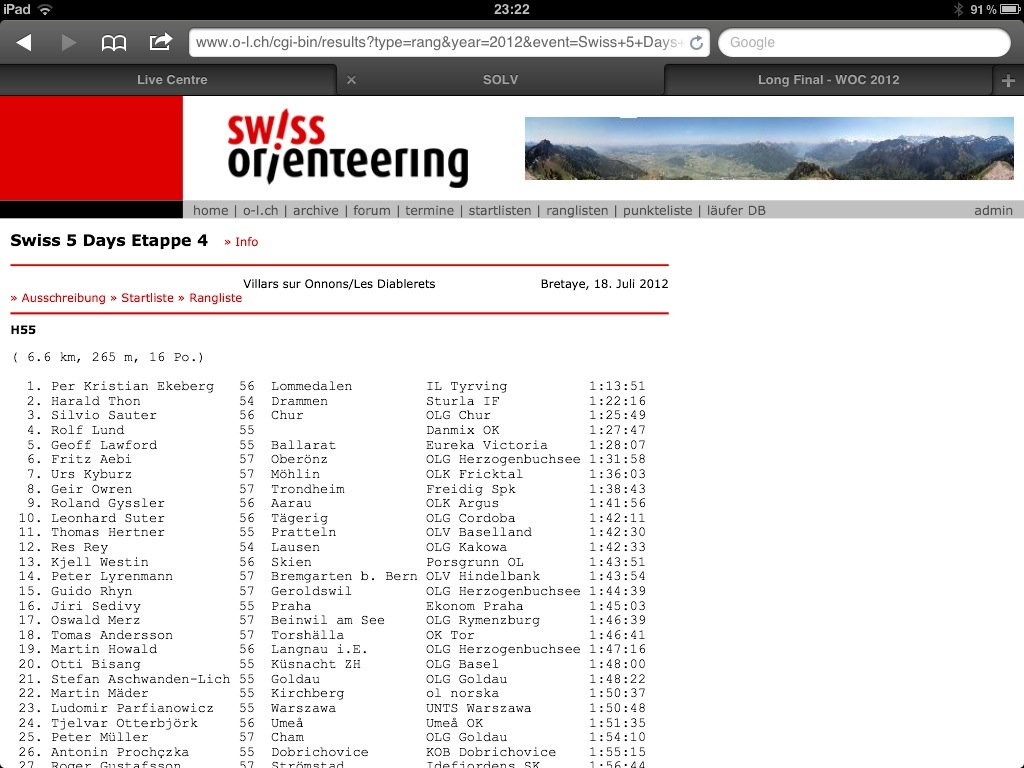This screenshot has height=768, width=1024.
Task: Switch to the Long Final - WOC 2012 tab
Action: 828,80
